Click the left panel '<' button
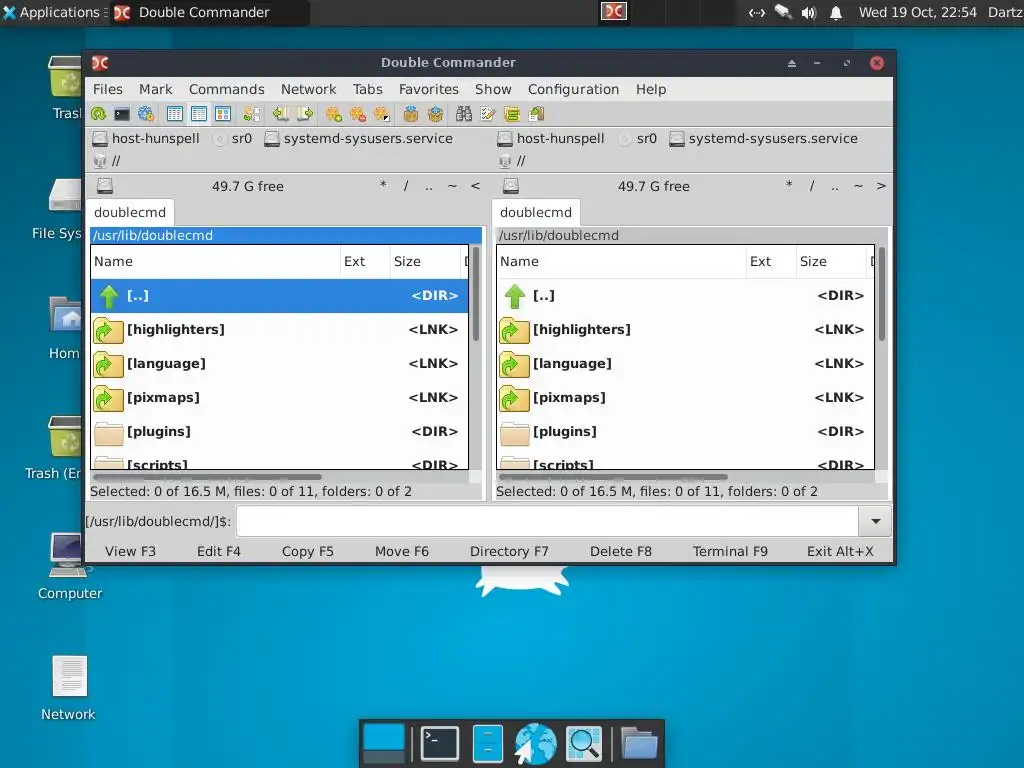 pyautogui.click(x=475, y=186)
